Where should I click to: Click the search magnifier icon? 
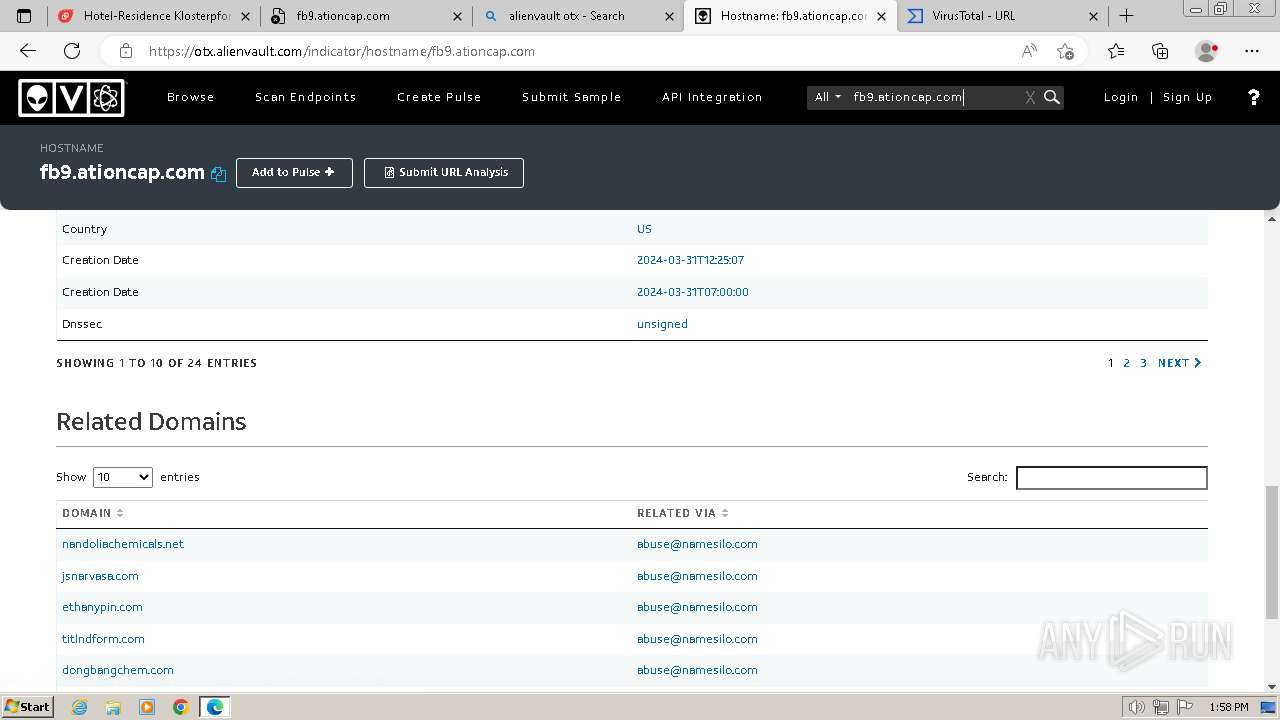point(1052,97)
